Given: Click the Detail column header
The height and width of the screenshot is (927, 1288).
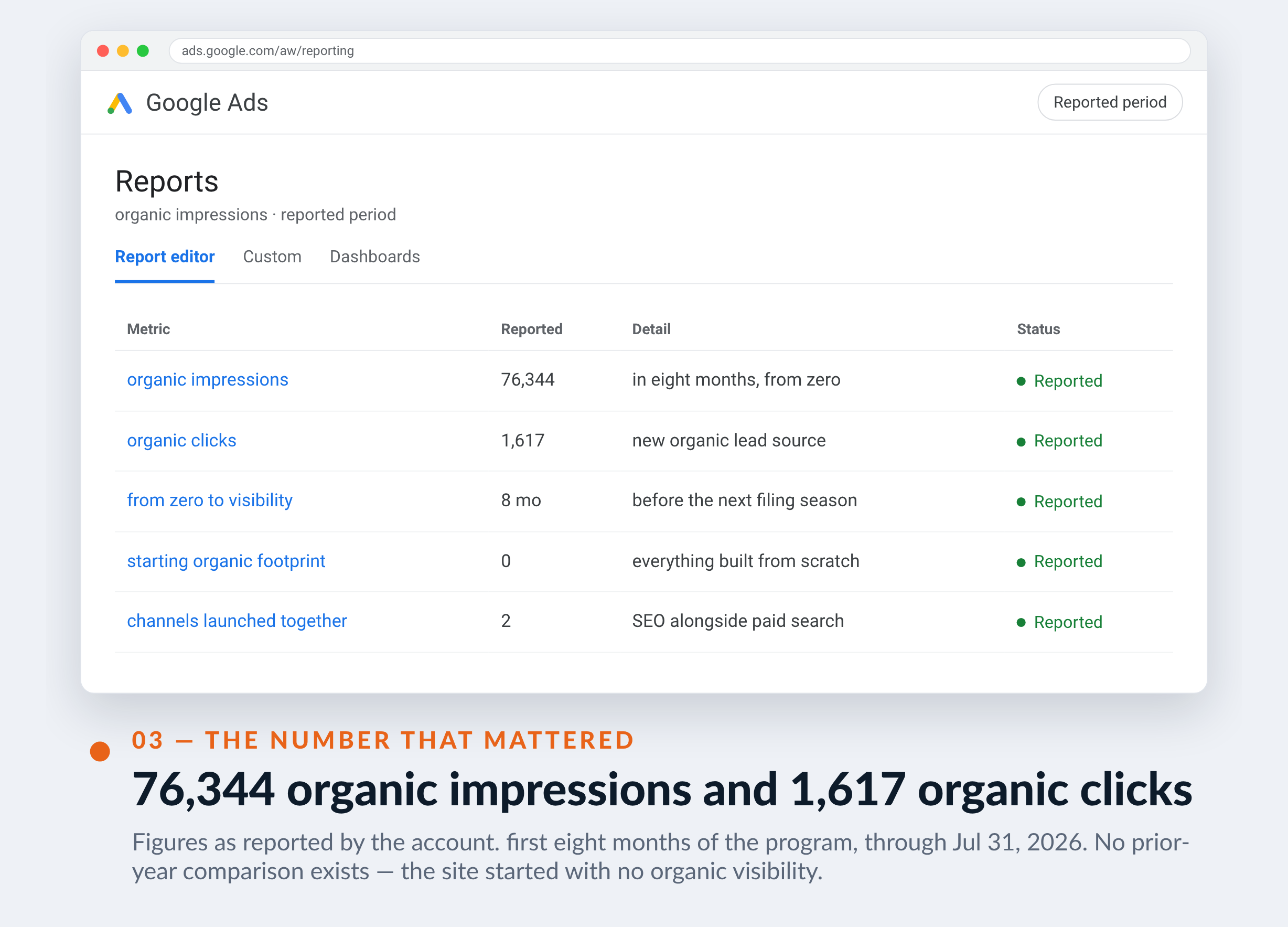Looking at the screenshot, I should coord(651,329).
